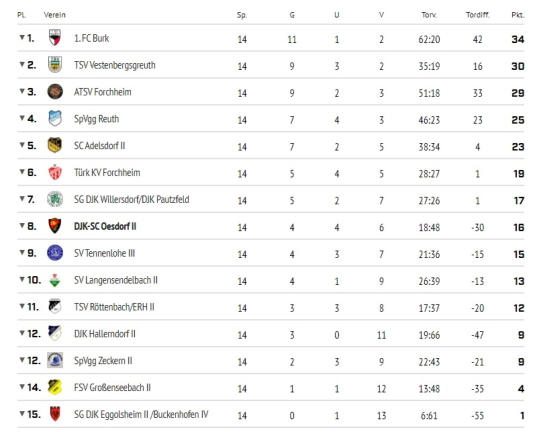This screenshot has width=537, height=432.
Task: Click the TSV Vestenbergsgreuth club crest
Action: pos(55,64)
